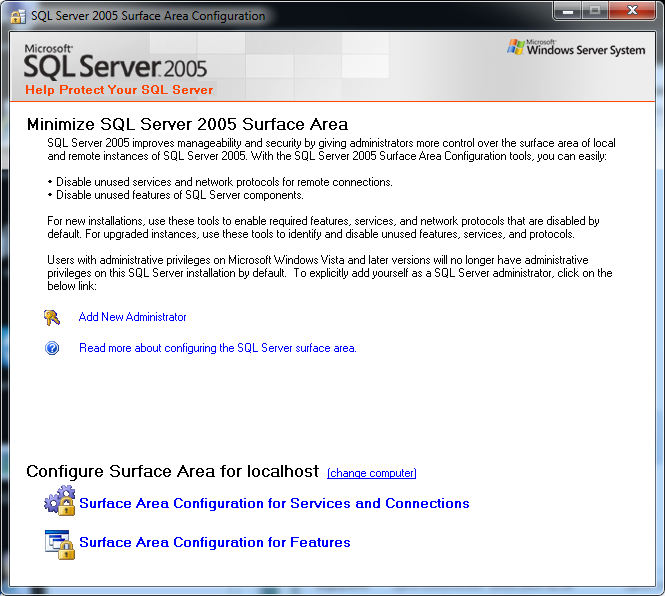Open Surface Area Configuration for Features
Screen dimensions: 665x596
click(215, 542)
